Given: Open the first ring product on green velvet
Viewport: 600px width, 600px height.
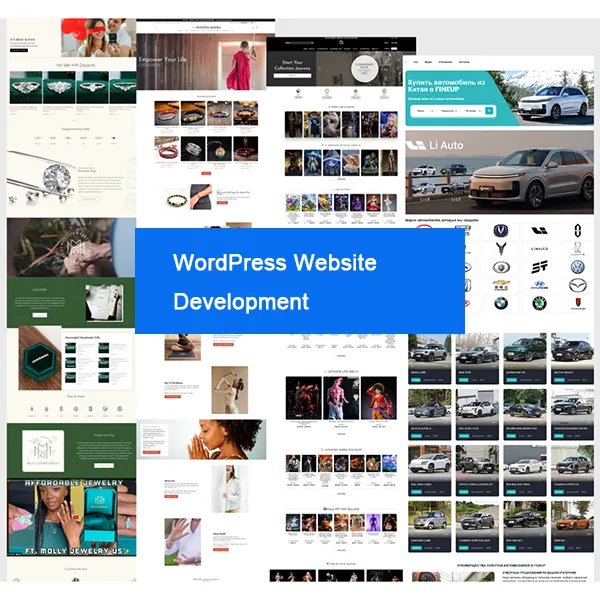Looking at the screenshot, I should point(26,87).
